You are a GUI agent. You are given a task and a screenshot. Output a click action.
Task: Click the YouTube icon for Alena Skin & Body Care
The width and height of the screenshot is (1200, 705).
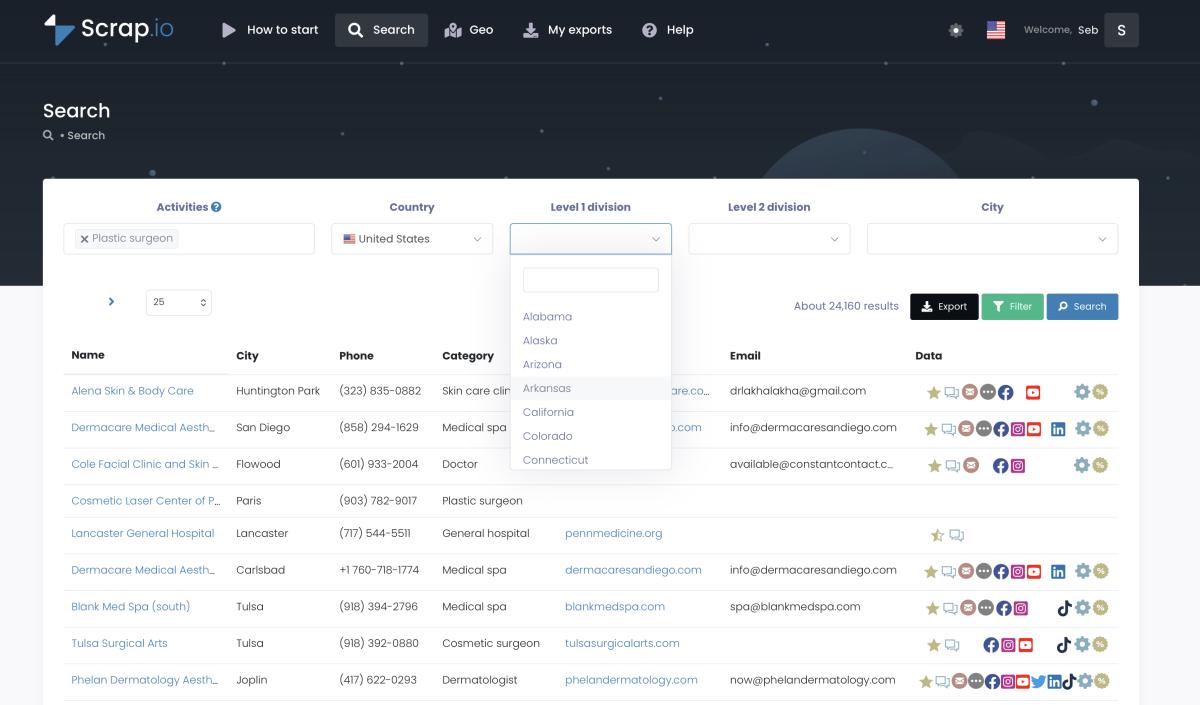[1033, 392]
